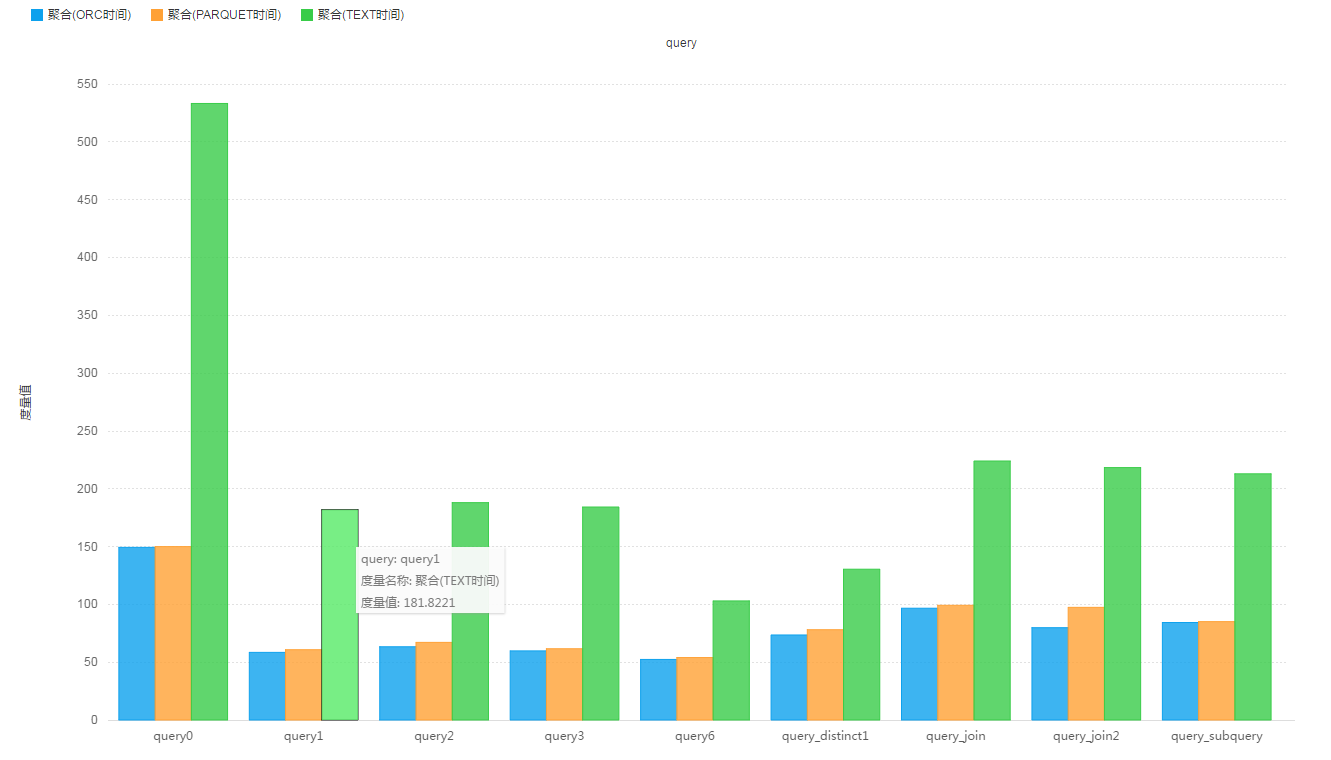The image size is (1331, 760).
Task: Select the blue ORC bar for query1
Action: click(x=267, y=686)
